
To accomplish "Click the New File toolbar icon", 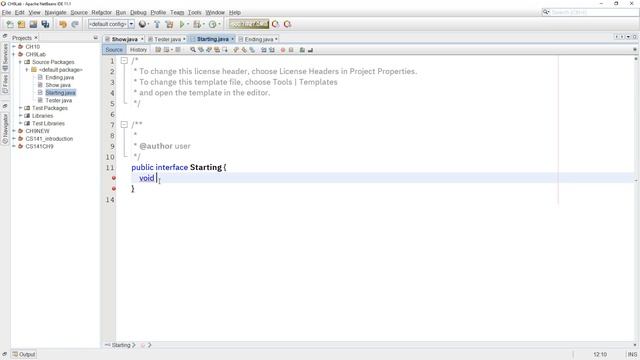I will [10, 24].
